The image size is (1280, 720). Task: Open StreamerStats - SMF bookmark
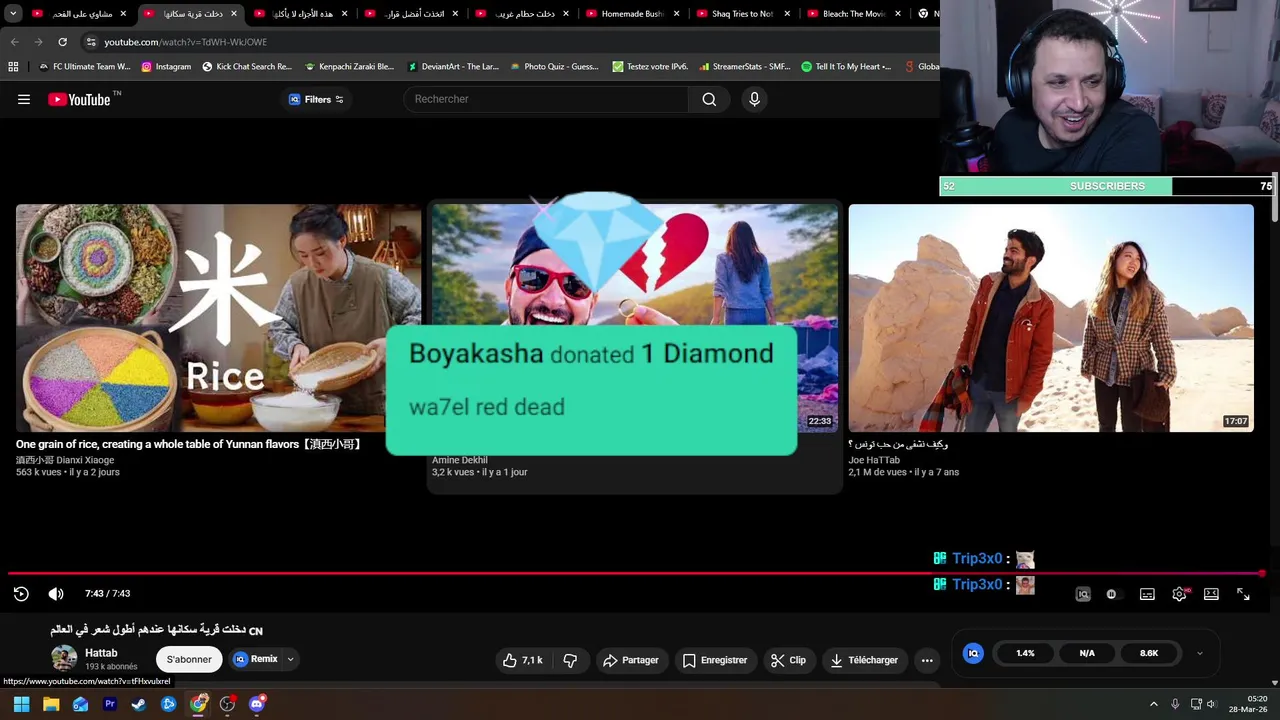[745, 67]
